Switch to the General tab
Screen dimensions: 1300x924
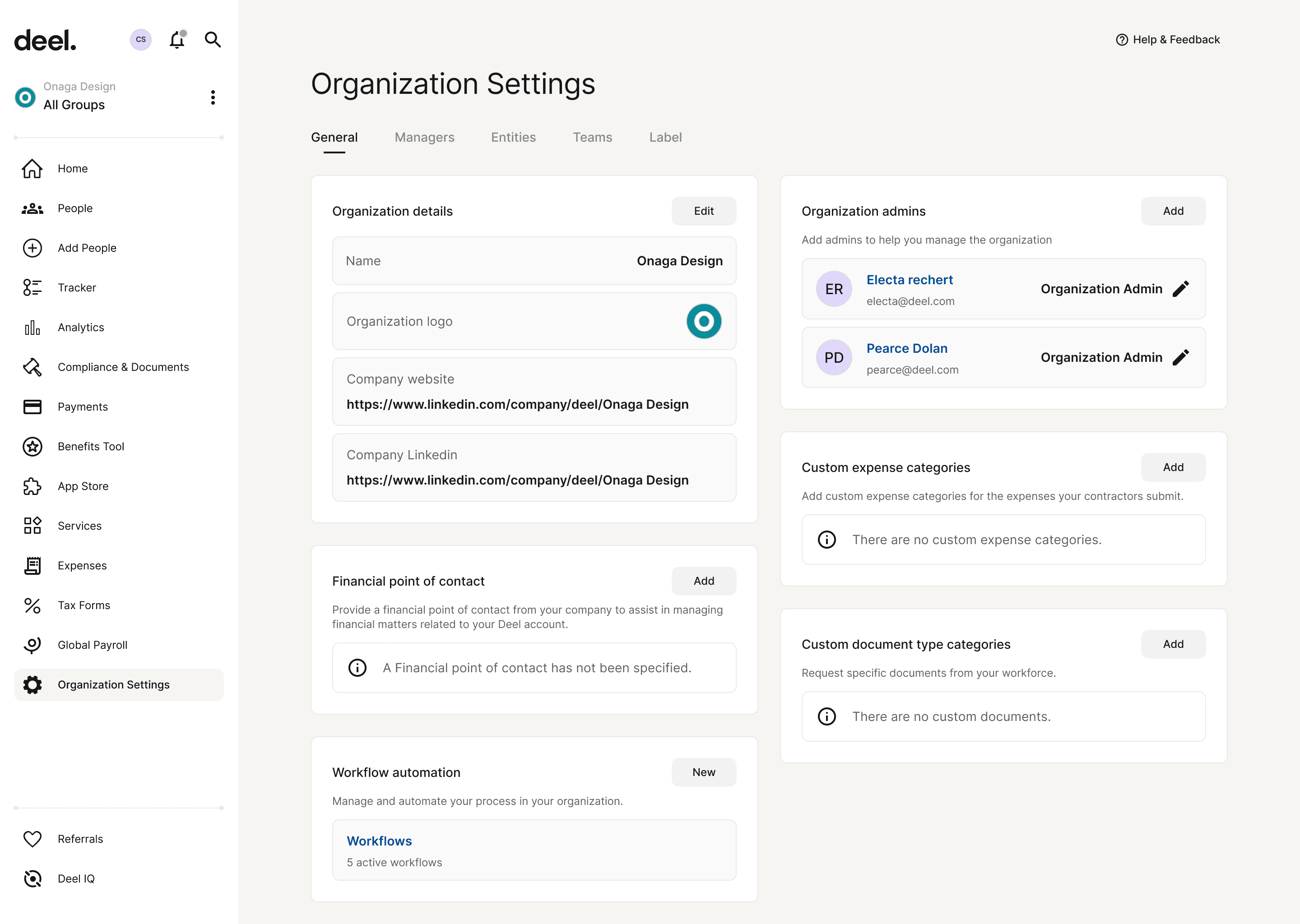tap(334, 137)
